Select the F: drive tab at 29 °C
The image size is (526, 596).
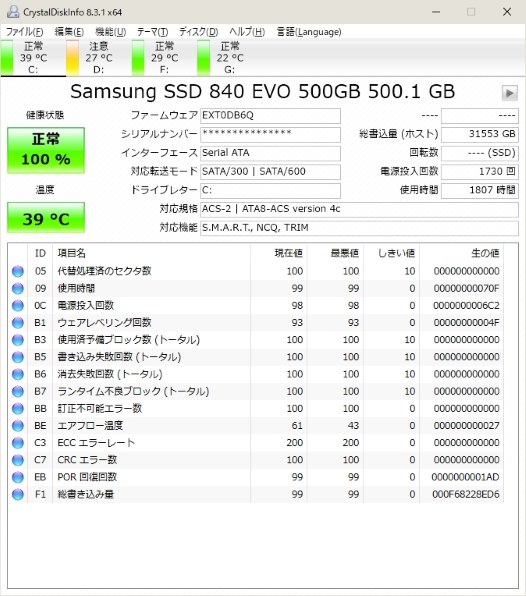(164, 58)
